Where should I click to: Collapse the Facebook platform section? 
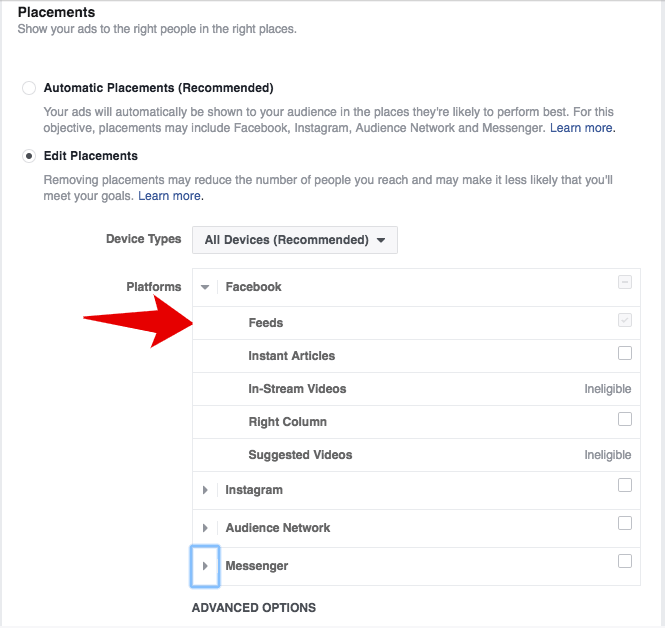tap(205, 287)
